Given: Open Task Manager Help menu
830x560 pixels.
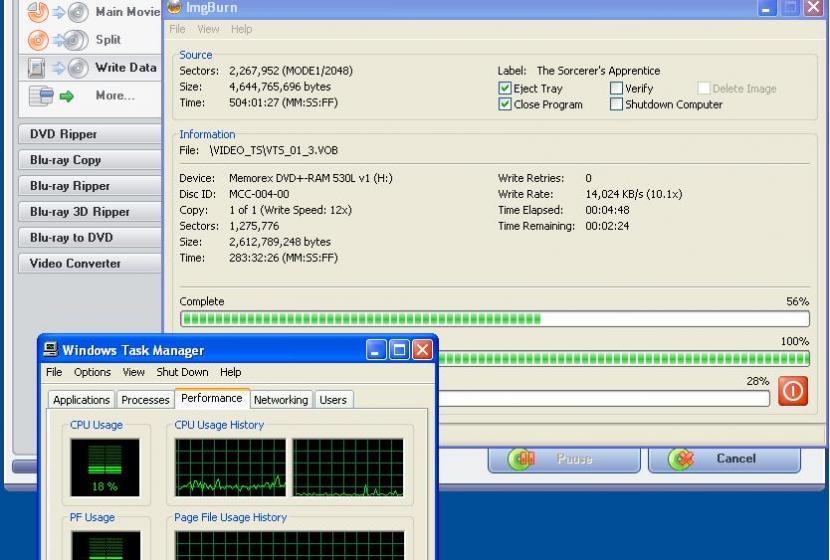Looking at the screenshot, I should tap(230, 372).
